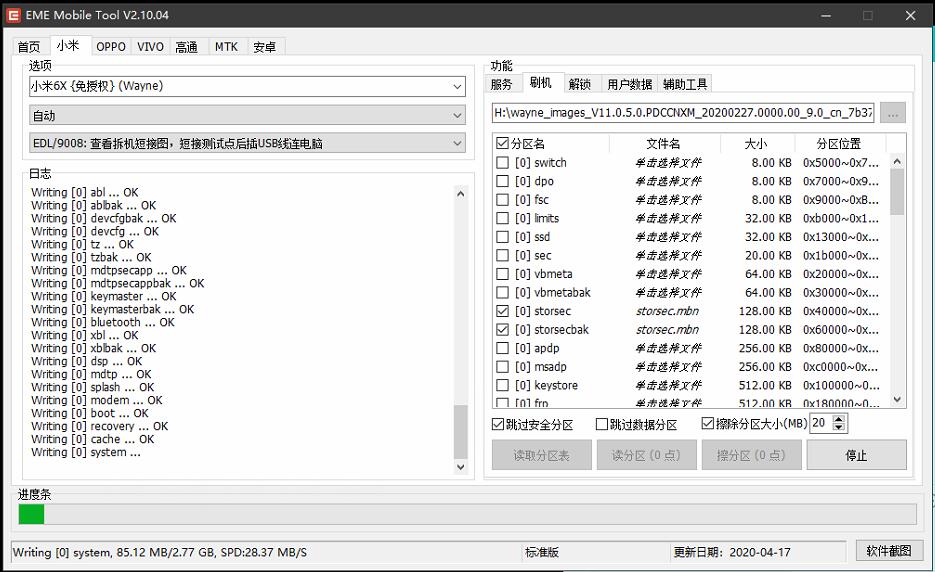
Task: Close the EME Mobile Tool window
Action: pyautogui.click(x=911, y=16)
